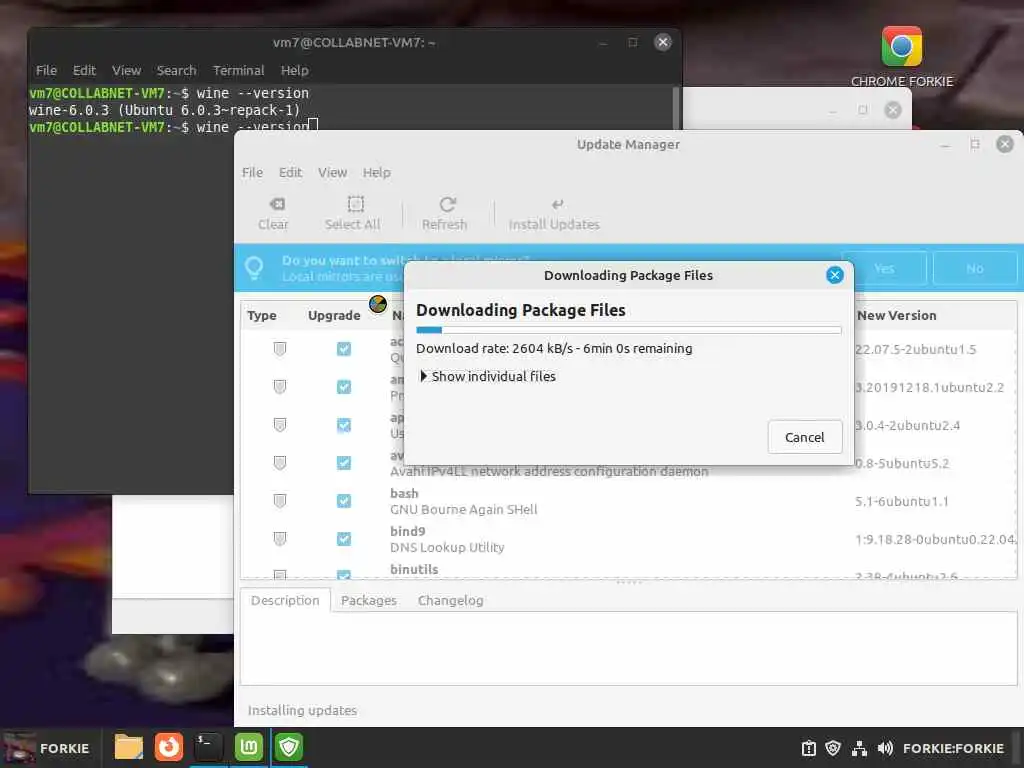The image size is (1024, 768).
Task: Expand Show individual files
Action: [487, 376]
